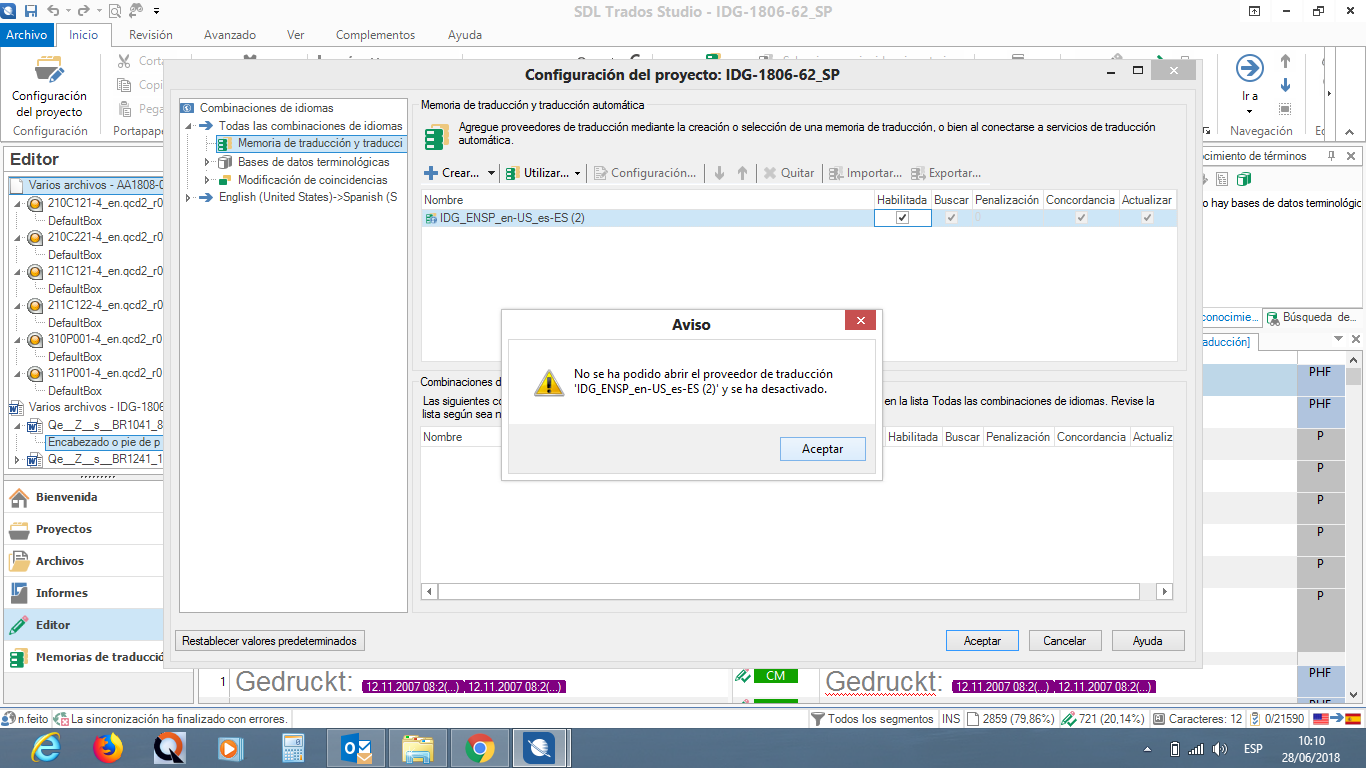Image resolution: width=1366 pixels, height=768 pixels.
Task: Click the blue down arrow in Navegación group
Action: (x=1285, y=85)
